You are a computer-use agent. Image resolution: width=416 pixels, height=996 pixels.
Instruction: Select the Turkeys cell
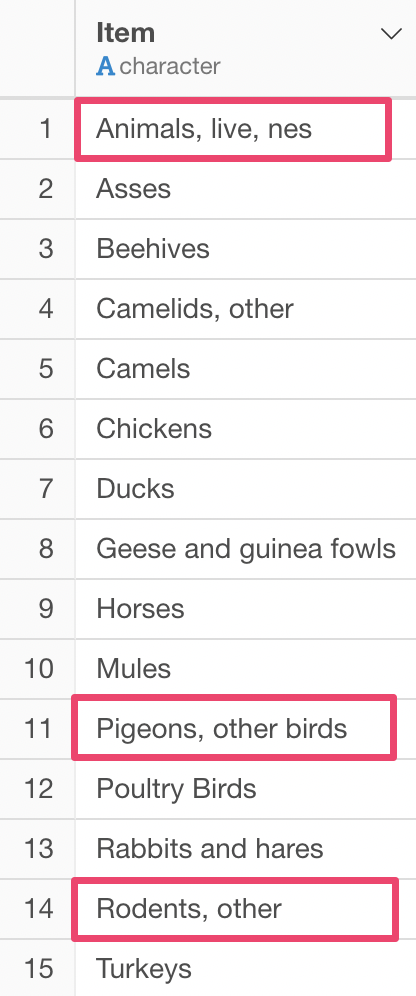pyautogui.click(x=246, y=968)
